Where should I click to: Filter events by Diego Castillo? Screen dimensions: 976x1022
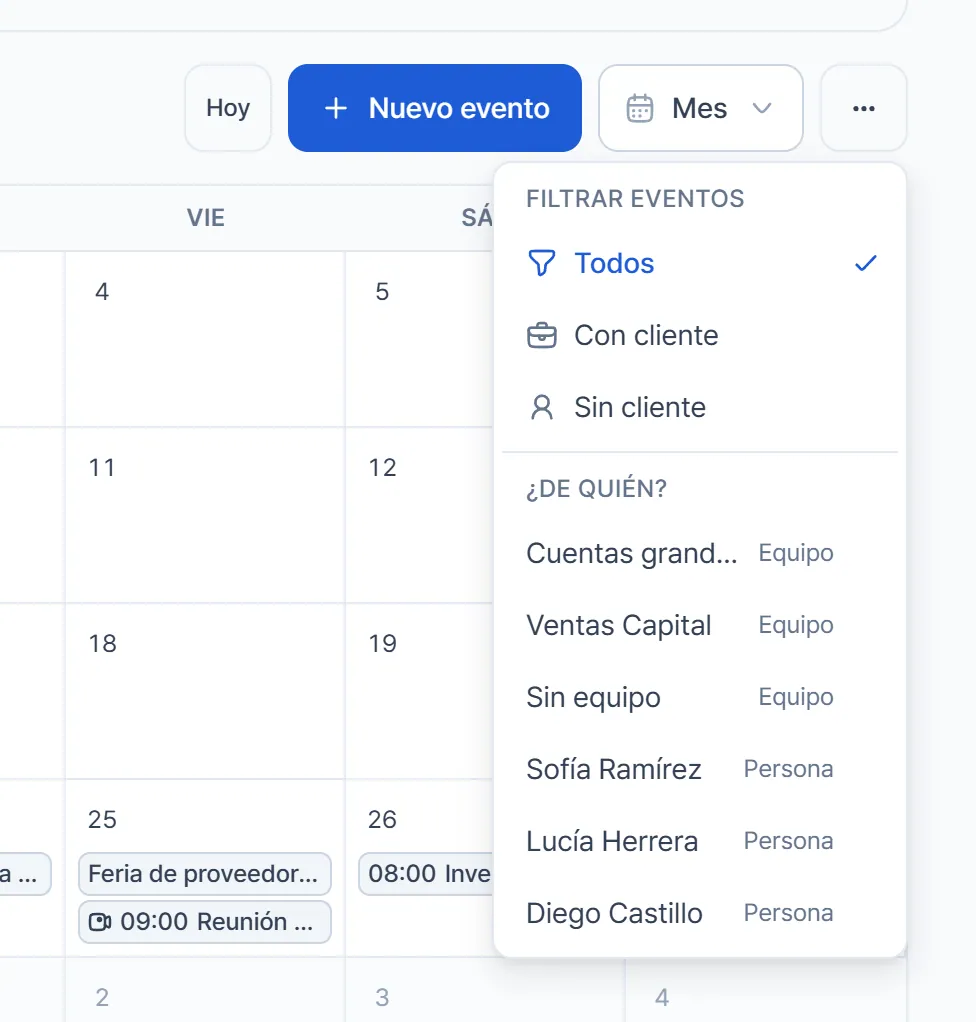point(700,913)
